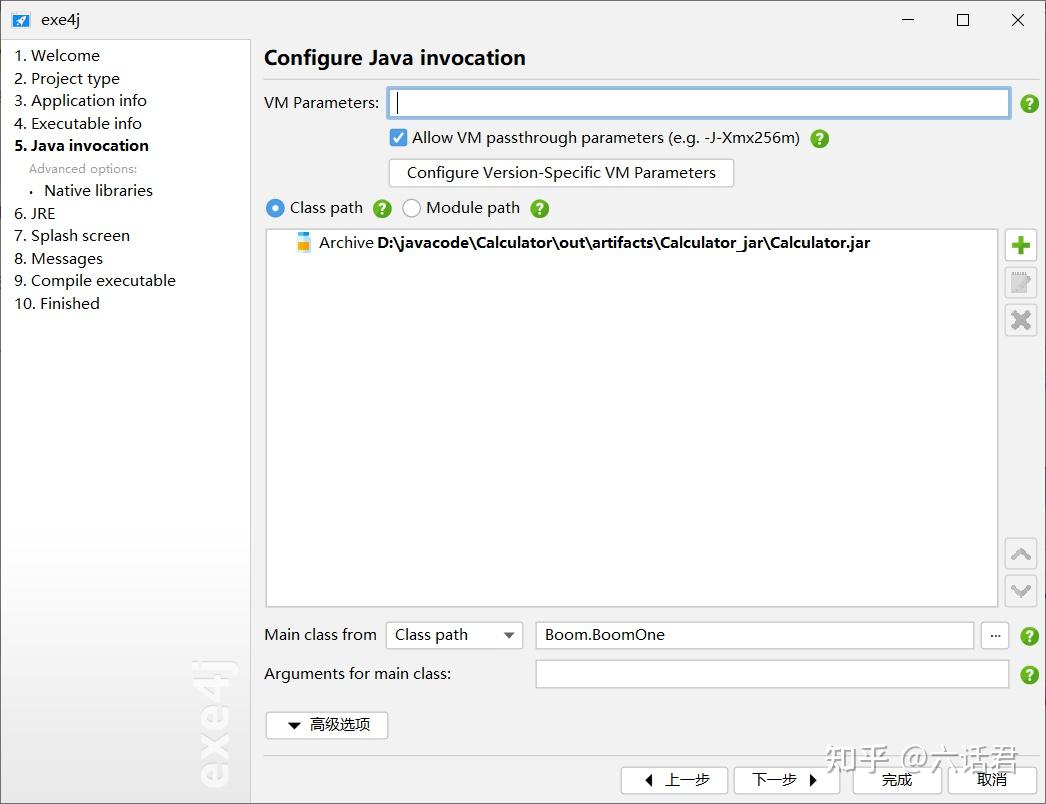Click the remove classpath entry icon
The image size is (1046, 804).
(1020, 320)
